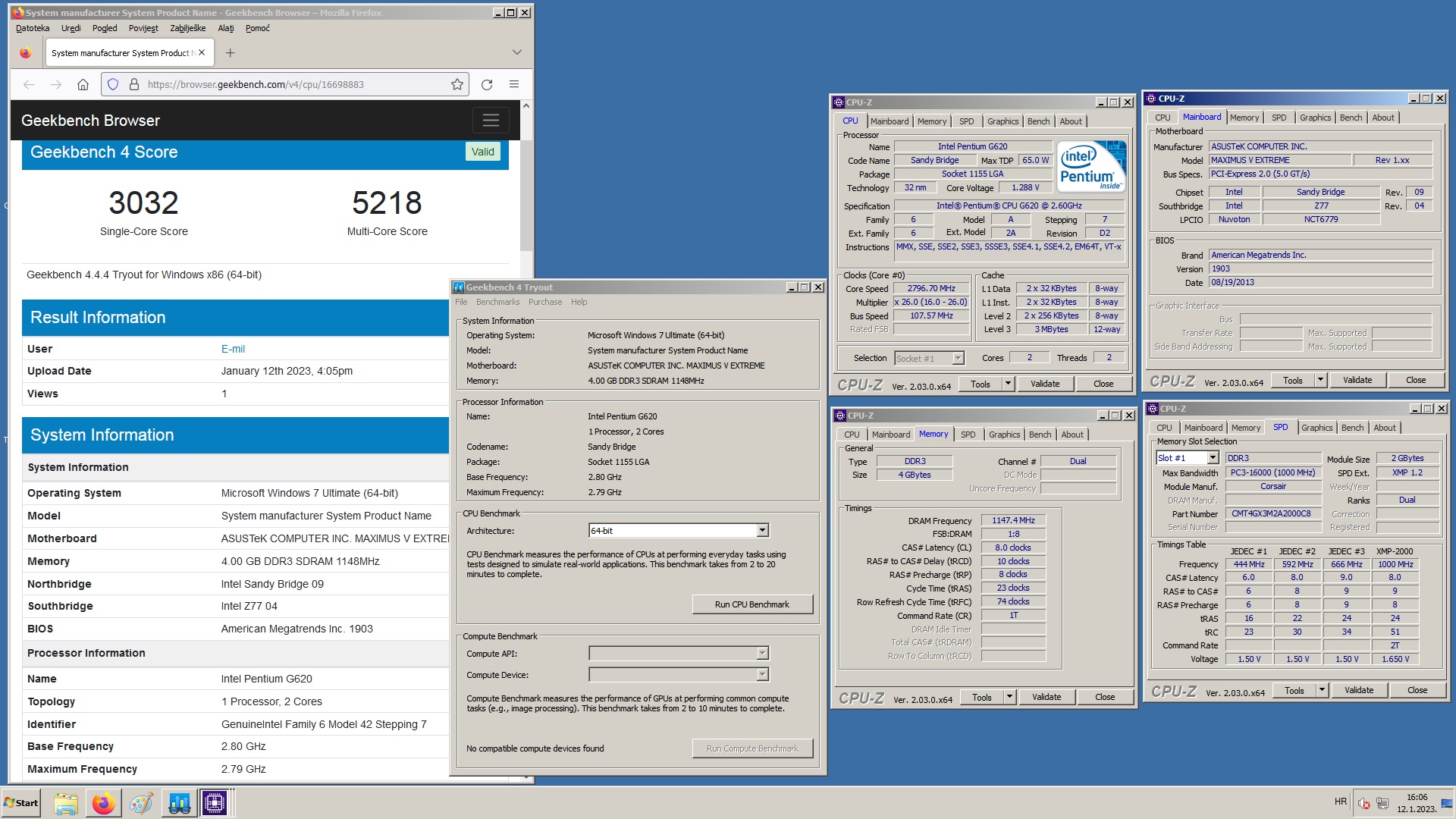This screenshot has width=1456, height=819.
Task: Open Tools arrow in the Memory CPU-Z window
Action: pyautogui.click(x=1009, y=698)
